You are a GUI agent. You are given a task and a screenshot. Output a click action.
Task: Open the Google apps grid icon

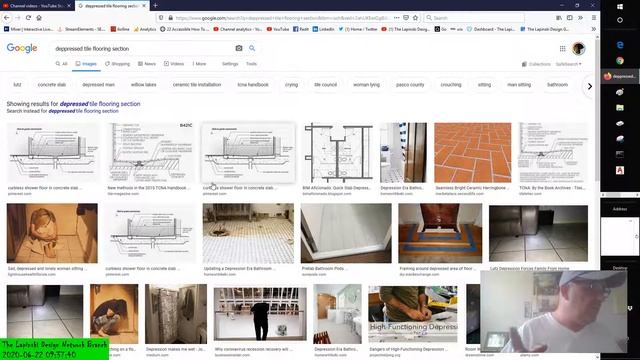point(562,49)
